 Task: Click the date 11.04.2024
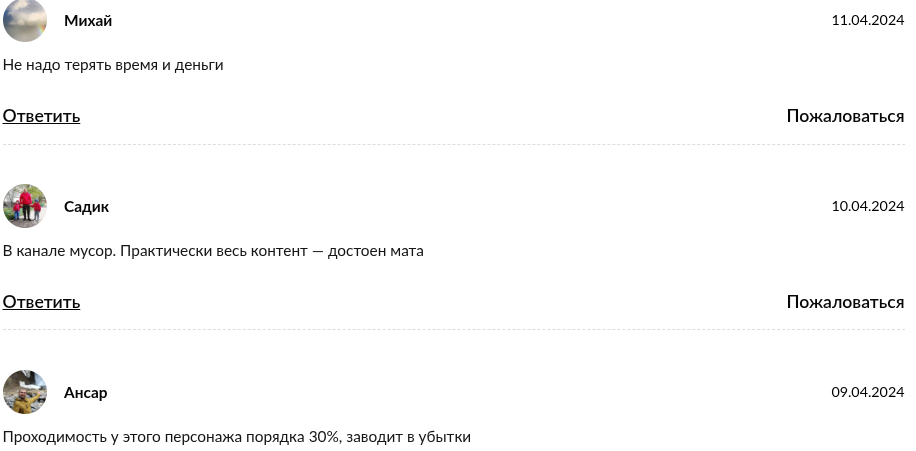coord(867,21)
